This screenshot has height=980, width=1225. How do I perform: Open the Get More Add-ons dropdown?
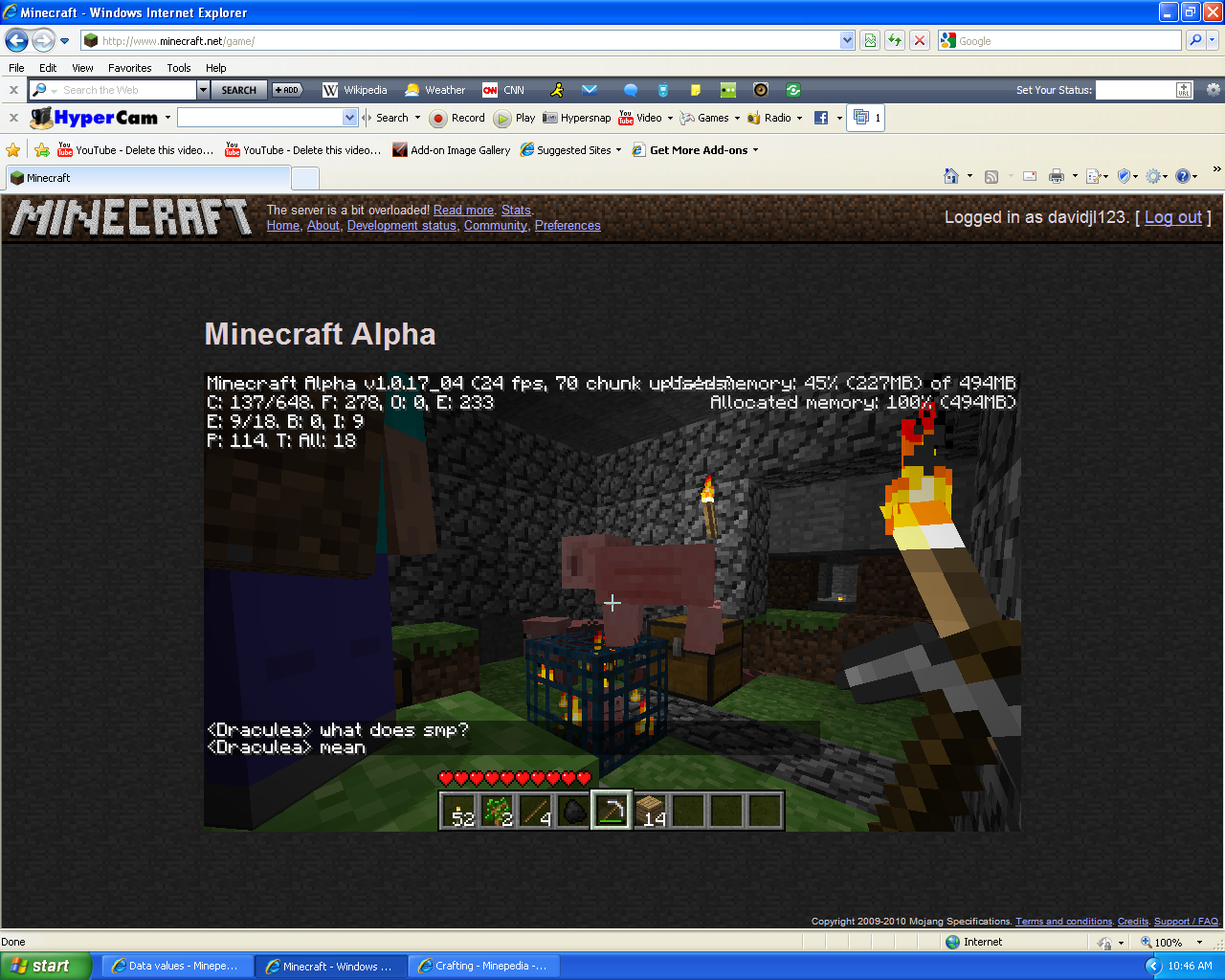pos(755,150)
